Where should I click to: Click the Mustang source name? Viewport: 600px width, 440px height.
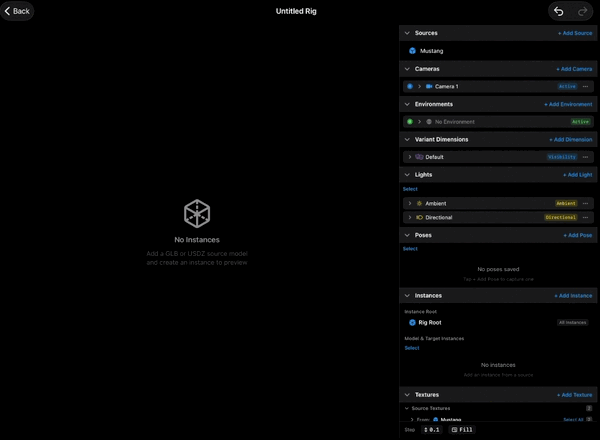coord(431,51)
